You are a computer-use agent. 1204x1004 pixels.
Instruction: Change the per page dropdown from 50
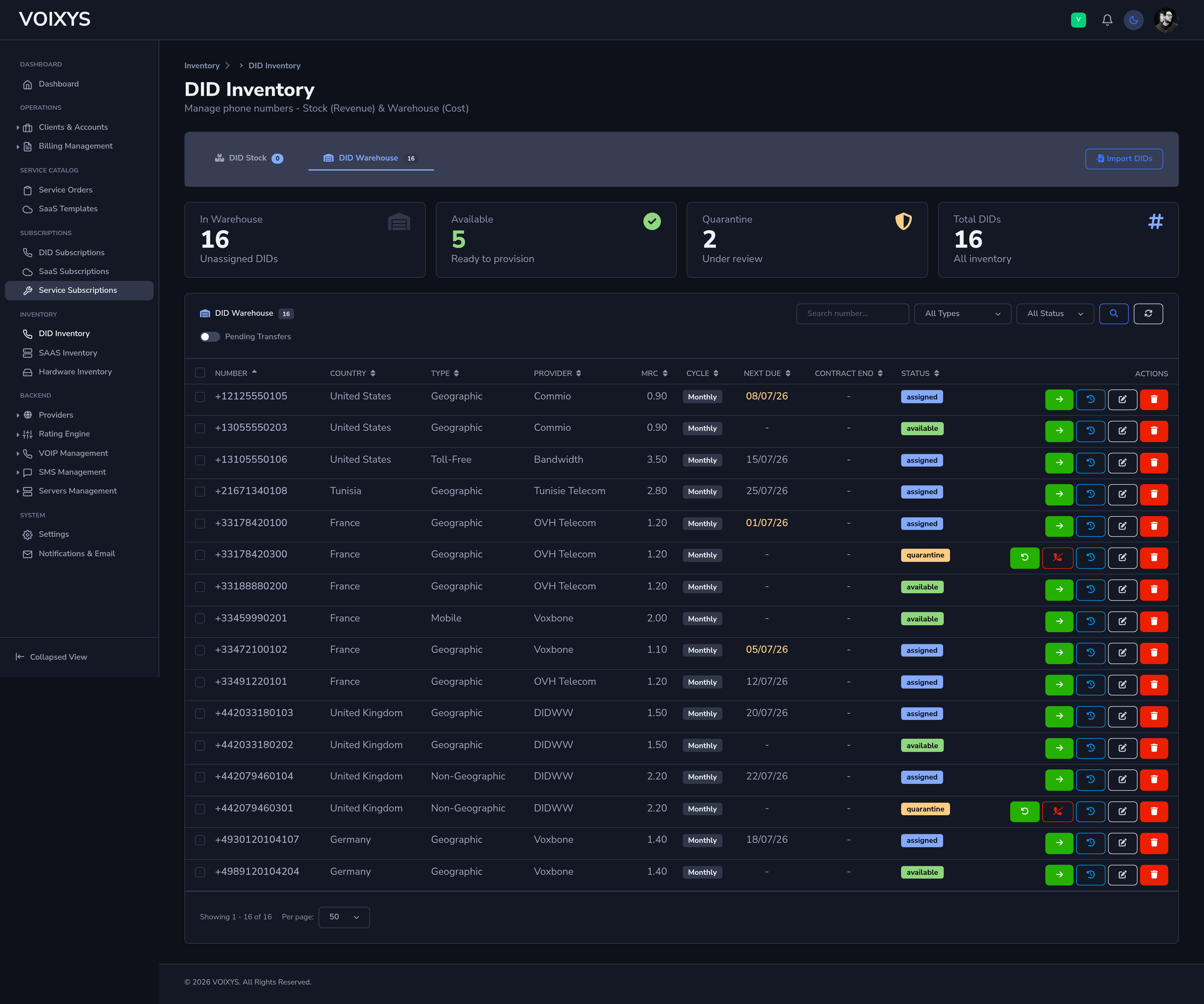tap(344, 918)
